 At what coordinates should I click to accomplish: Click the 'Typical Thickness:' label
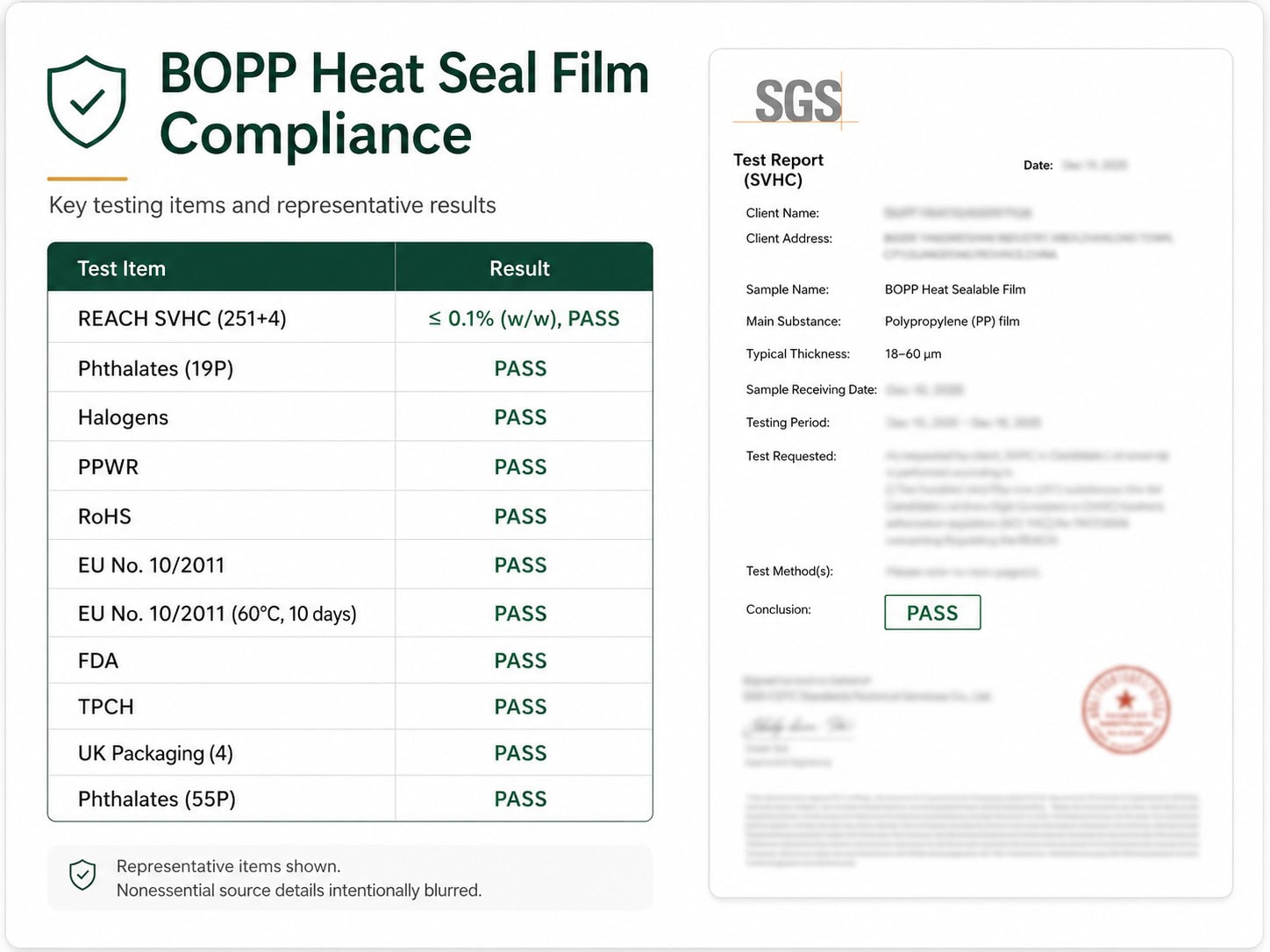[797, 354]
